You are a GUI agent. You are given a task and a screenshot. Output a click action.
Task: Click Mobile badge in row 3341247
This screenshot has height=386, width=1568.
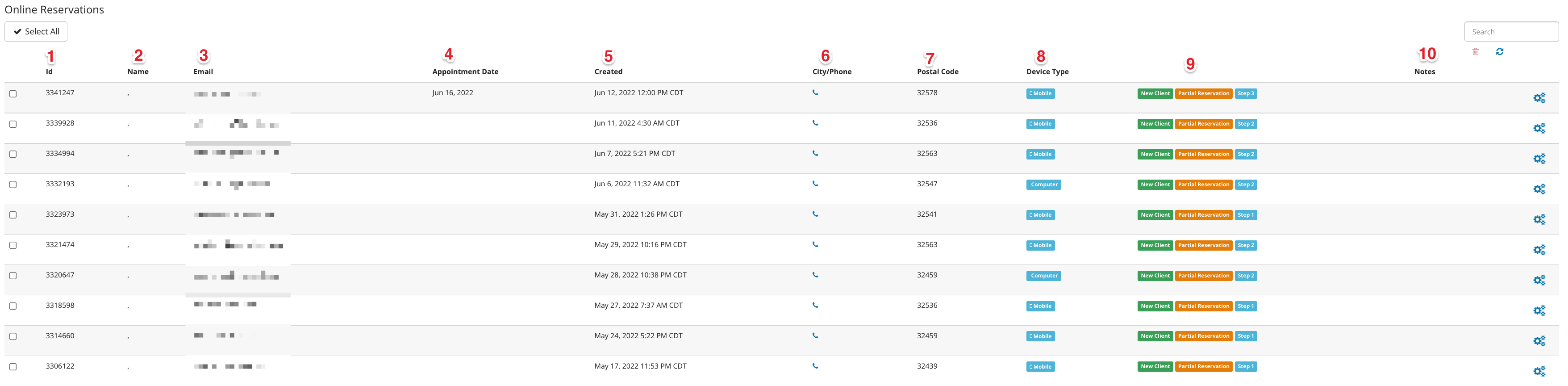[x=1040, y=94]
